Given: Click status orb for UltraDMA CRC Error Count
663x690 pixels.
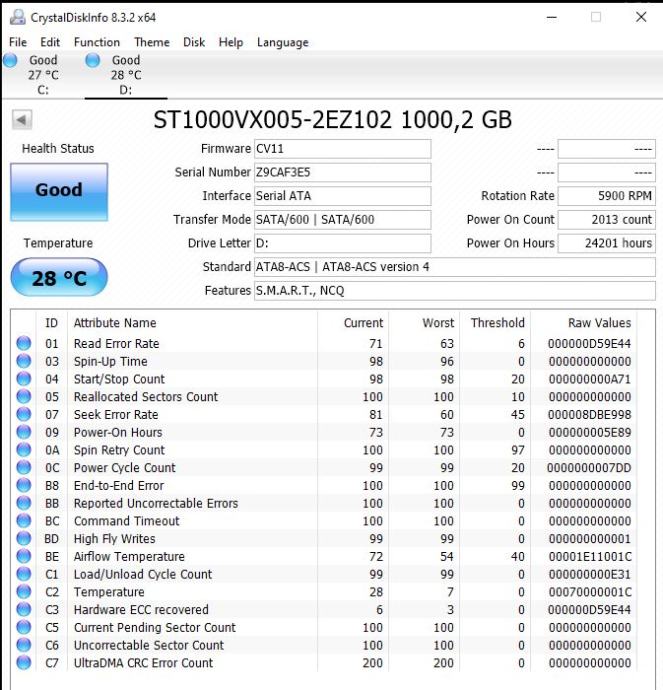Looking at the screenshot, I should pyautogui.click(x=24, y=663).
